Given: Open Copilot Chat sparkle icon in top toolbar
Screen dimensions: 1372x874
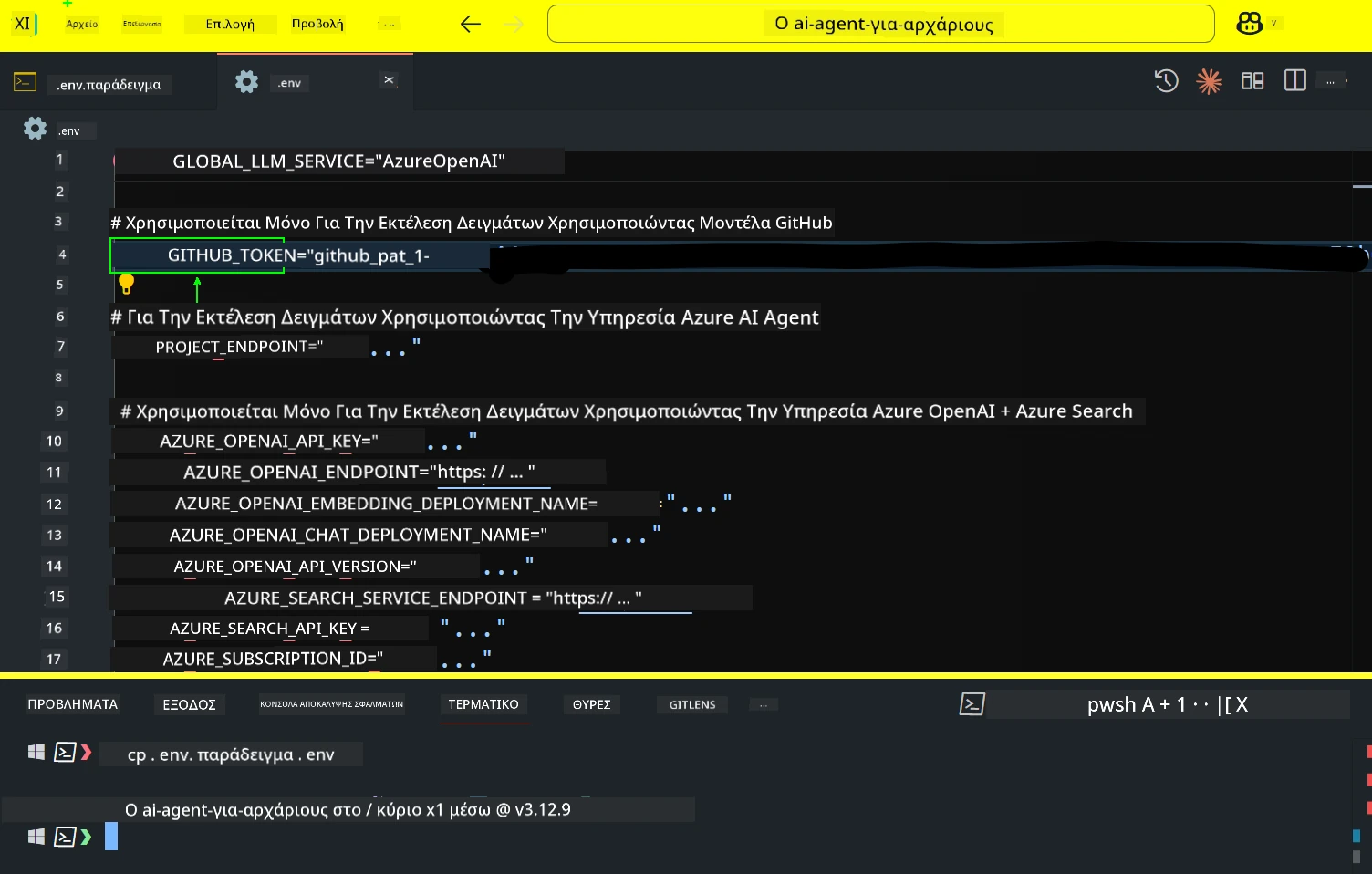Looking at the screenshot, I should (x=1209, y=80).
